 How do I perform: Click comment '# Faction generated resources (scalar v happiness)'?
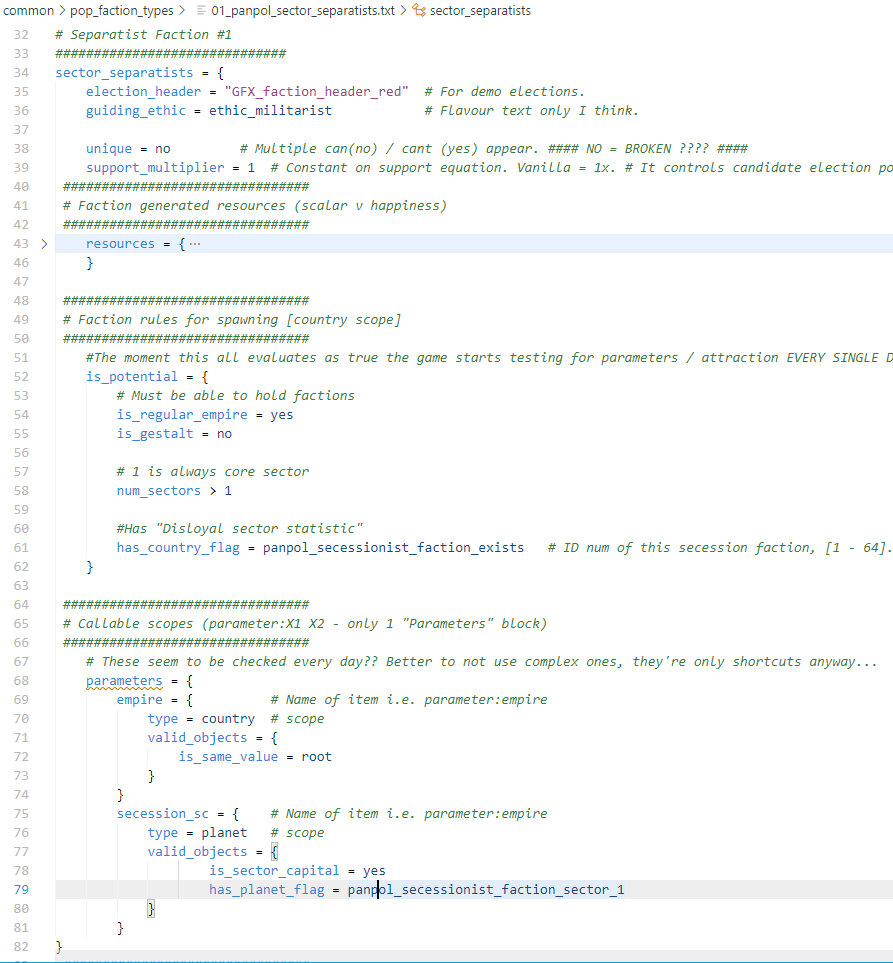pos(255,206)
